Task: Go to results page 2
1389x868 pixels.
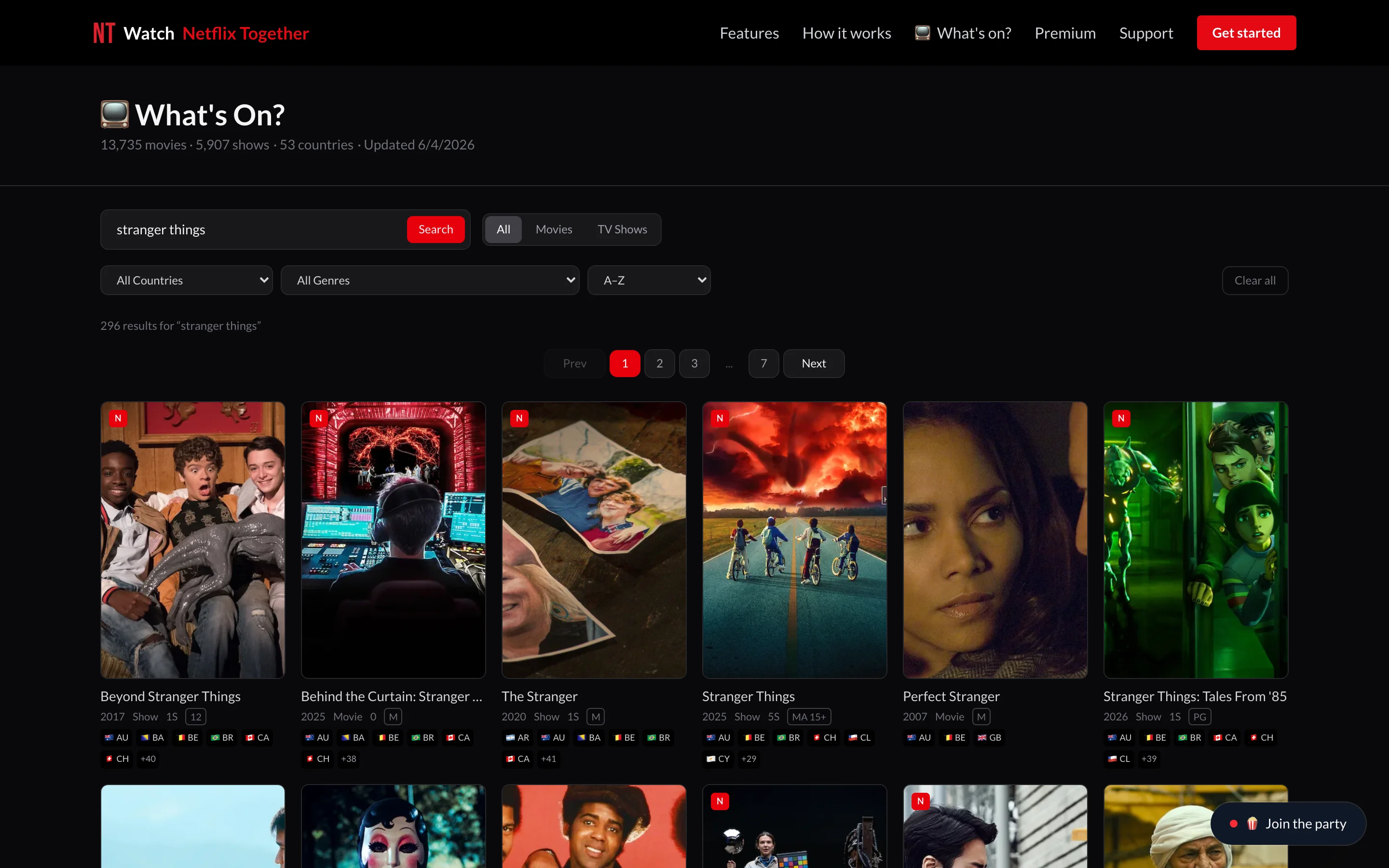Action: 659,364
